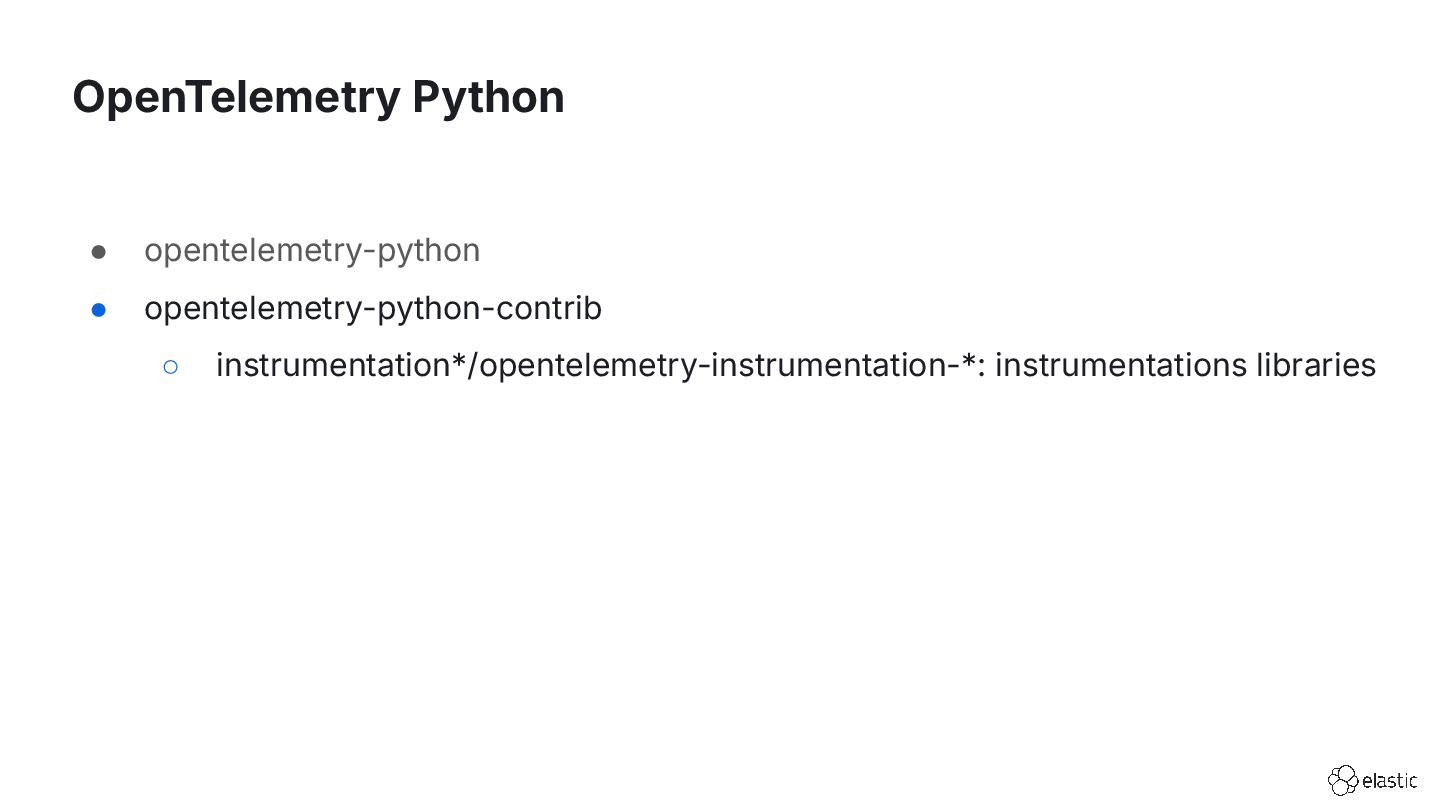This screenshot has height=810, width=1440.
Task: Click the hollow circle sub-bullet marker
Action: tap(170, 367)
